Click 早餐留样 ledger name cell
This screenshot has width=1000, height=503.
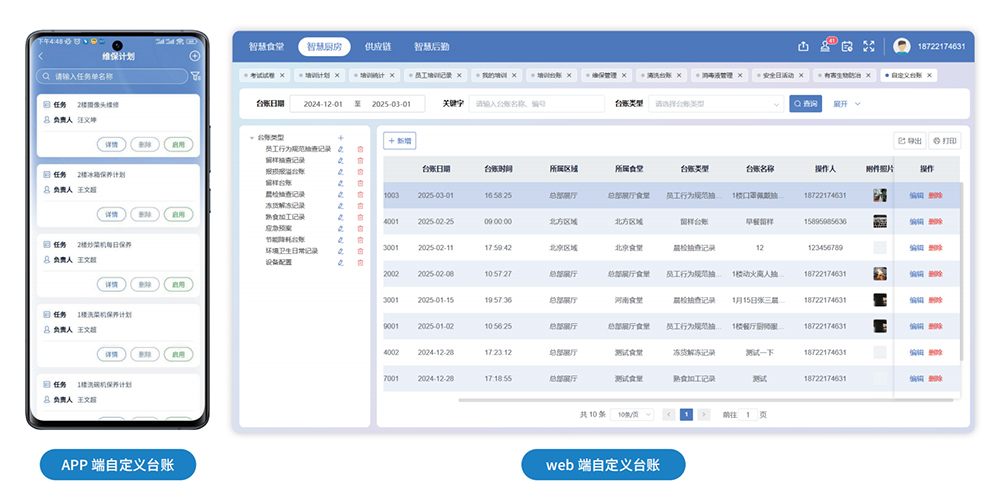pos(760,222)
